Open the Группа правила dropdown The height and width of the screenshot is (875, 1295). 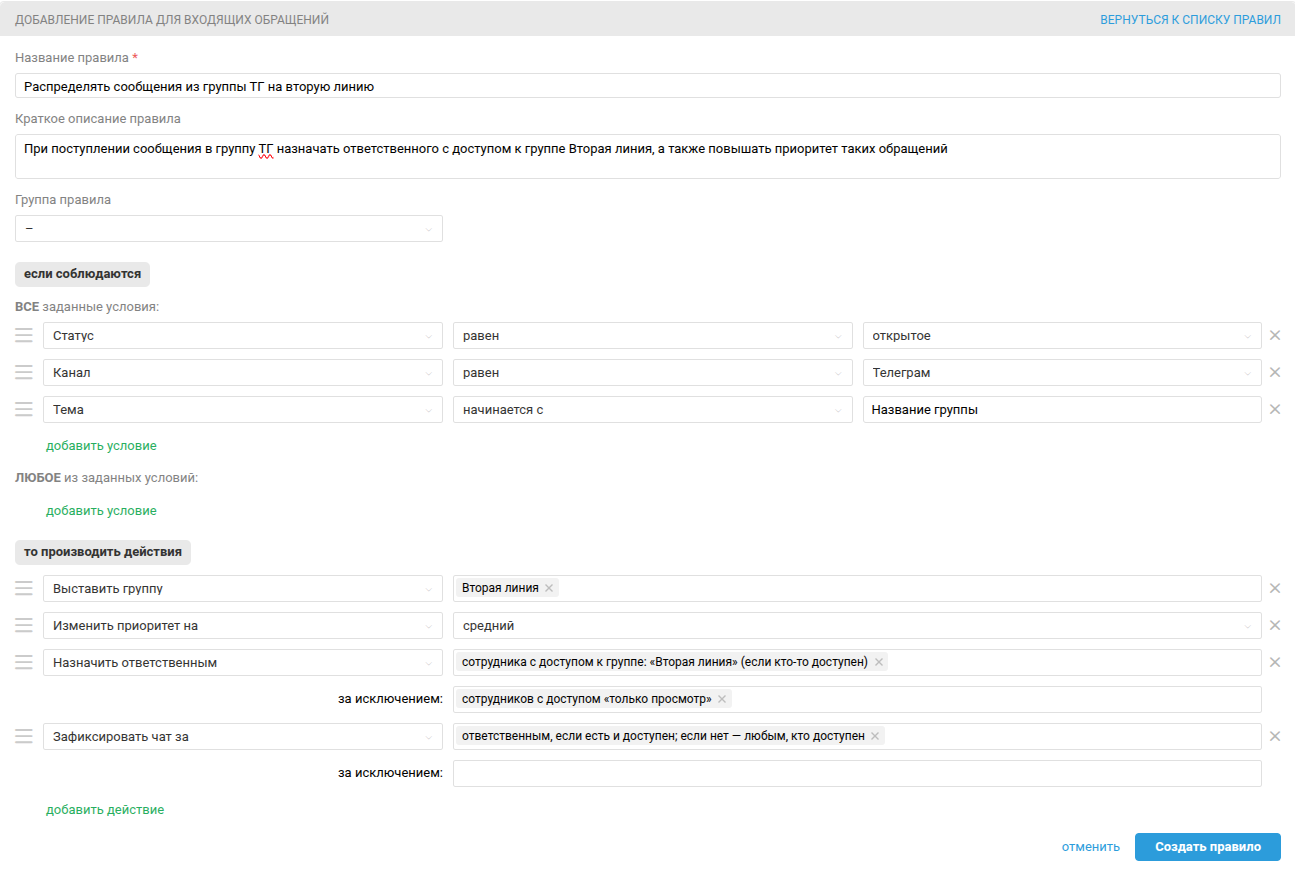click(229, 229)
